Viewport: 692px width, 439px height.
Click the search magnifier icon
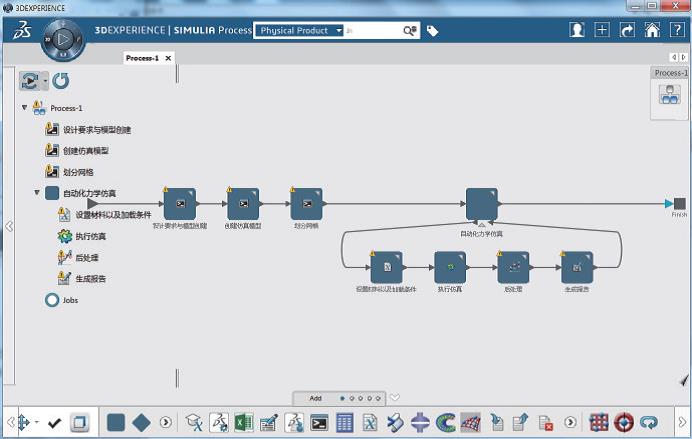pos(410,30)
